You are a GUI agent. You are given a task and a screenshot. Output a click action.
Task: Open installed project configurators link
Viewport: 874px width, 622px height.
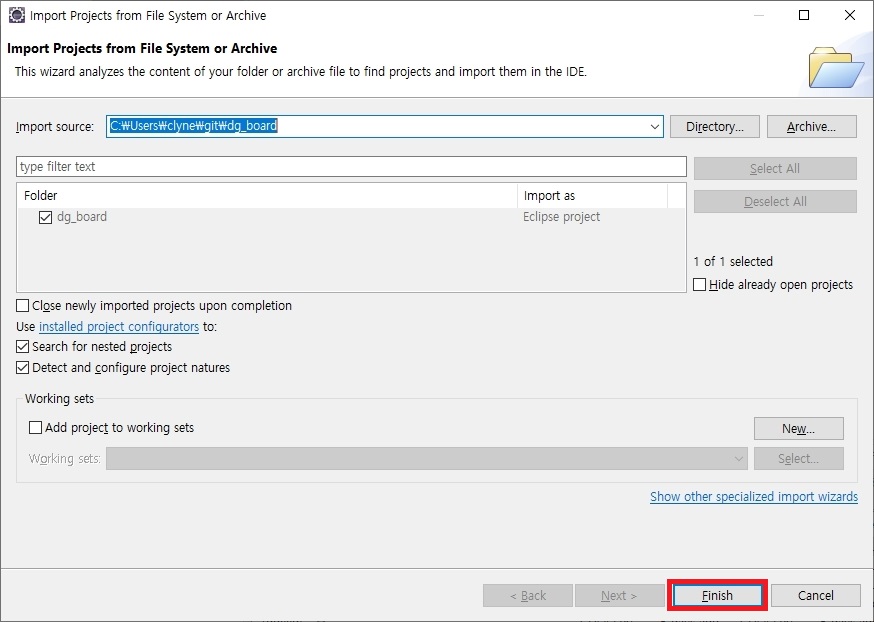(x=119, y=327)
